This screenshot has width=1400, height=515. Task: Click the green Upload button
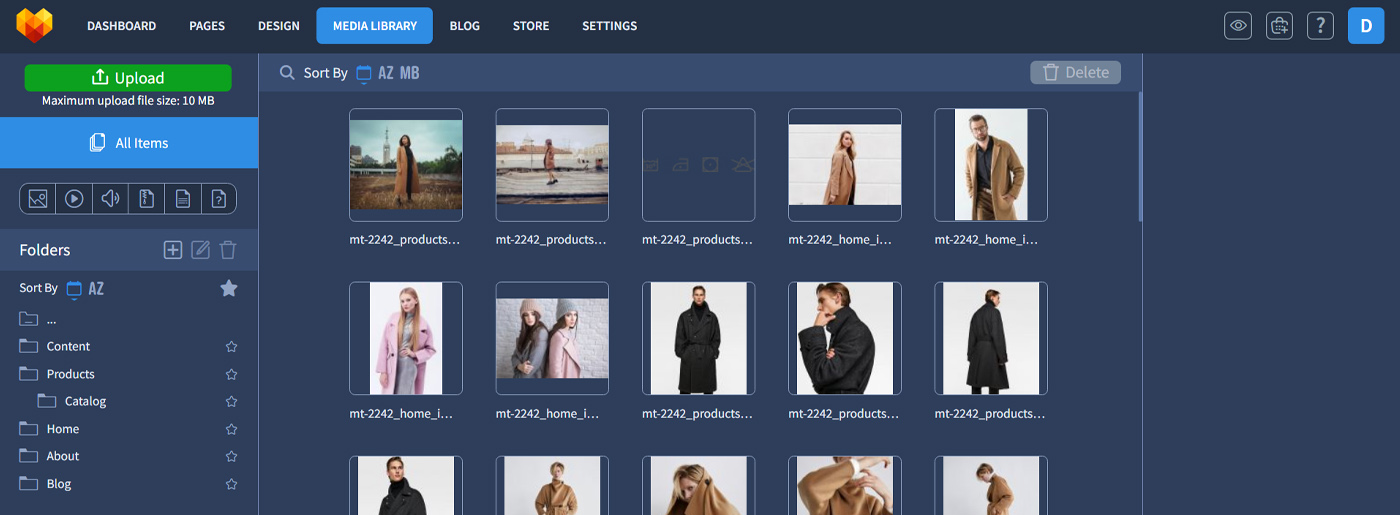pyautogui.click(x=128, y=78)
